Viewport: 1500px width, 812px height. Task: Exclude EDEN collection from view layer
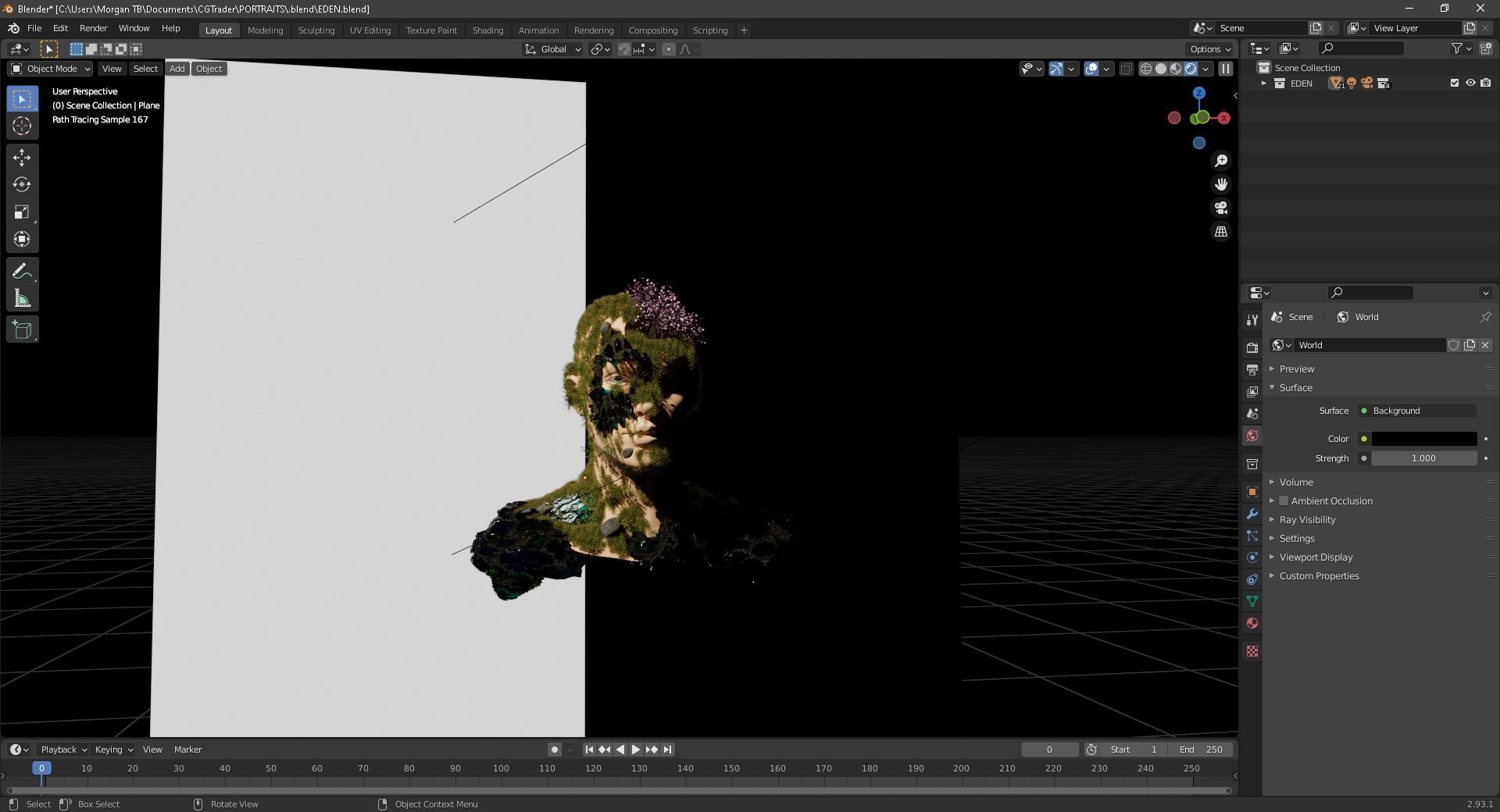click(x=1454, y=84)
